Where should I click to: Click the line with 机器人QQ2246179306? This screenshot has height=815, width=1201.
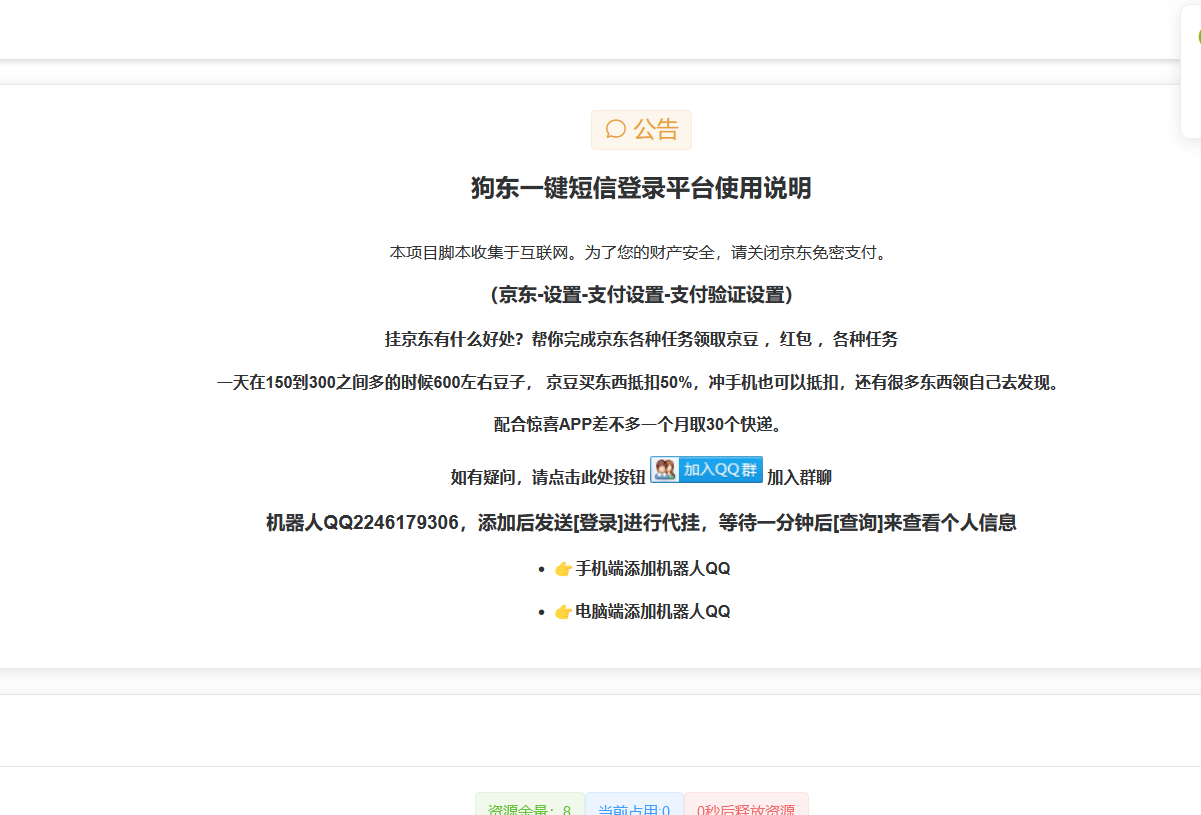(x=641, y=523)
